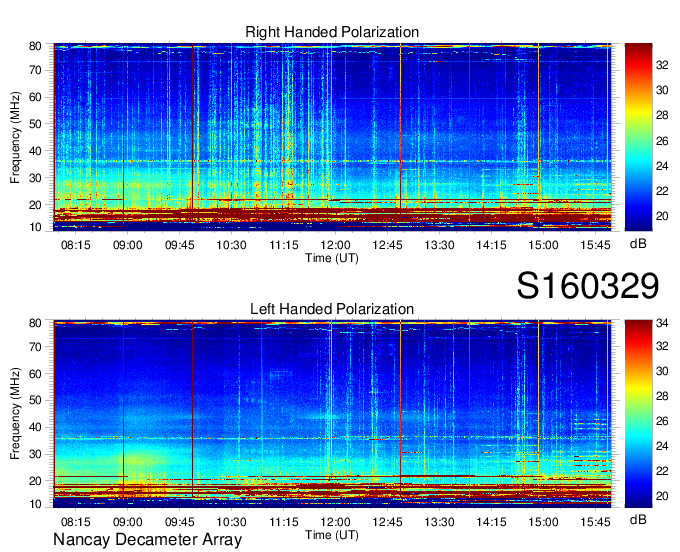Click the 10:30 tick on lower time axis

232,522
